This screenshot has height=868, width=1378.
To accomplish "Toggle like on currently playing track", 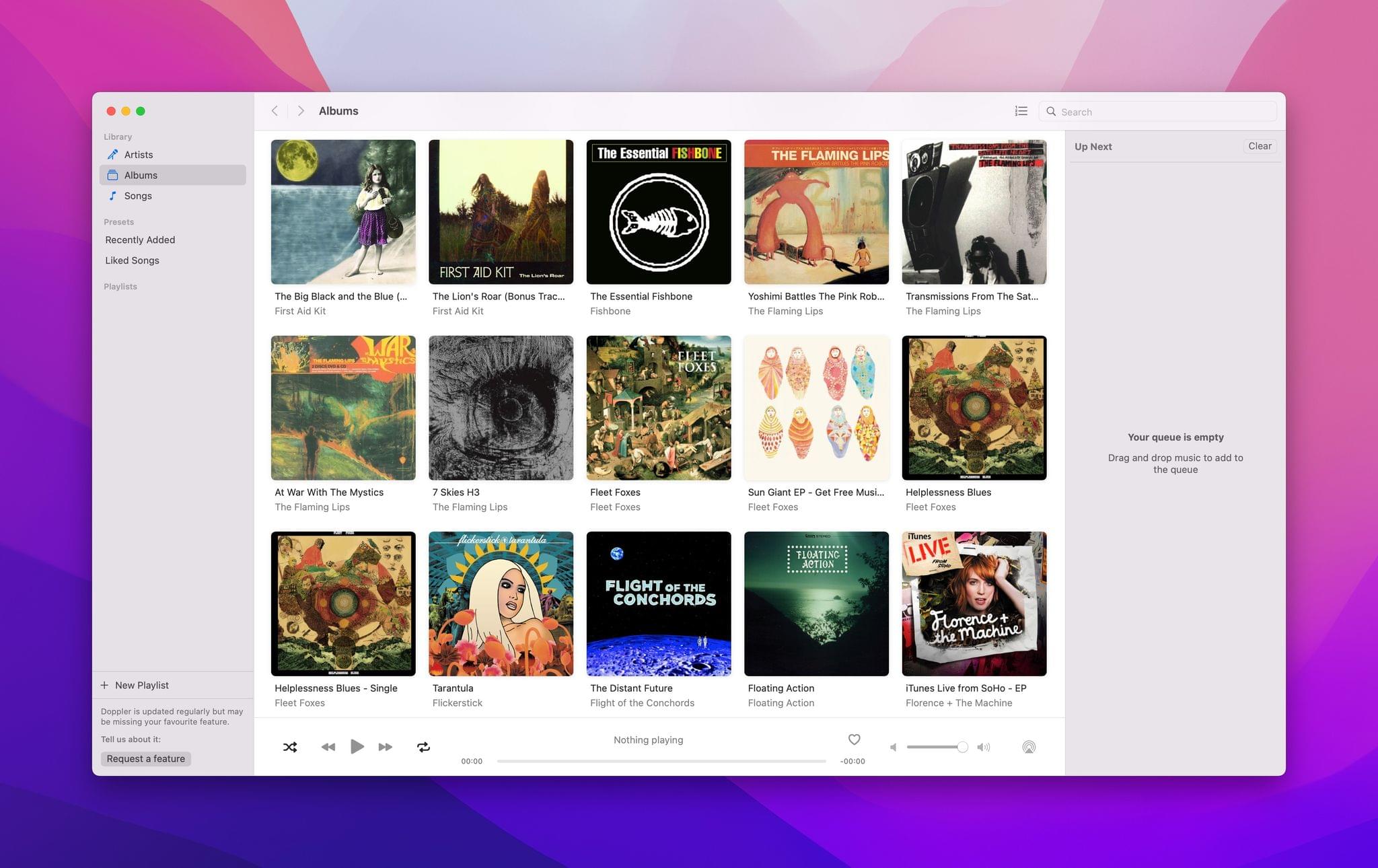I will [x=854, y=739].
